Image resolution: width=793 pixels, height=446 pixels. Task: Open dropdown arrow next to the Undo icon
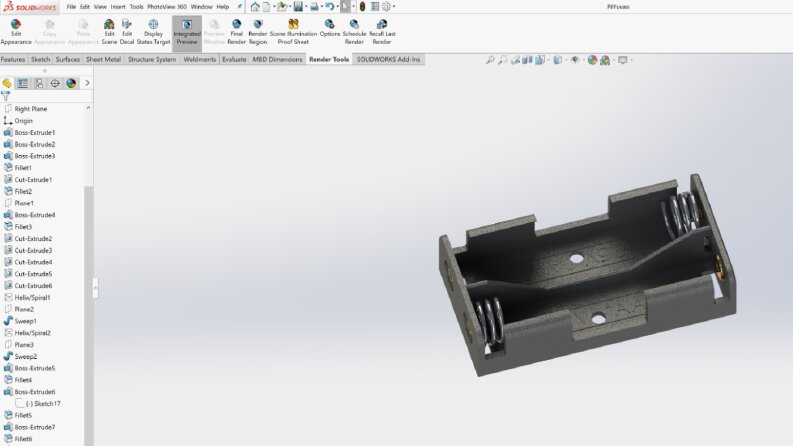click(337, 7)
